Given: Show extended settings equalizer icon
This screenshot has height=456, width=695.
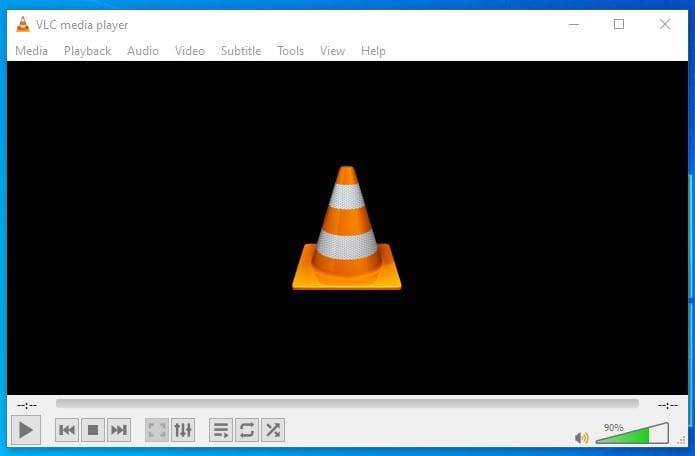Looking at the screenshot, I should coord(183,430).
